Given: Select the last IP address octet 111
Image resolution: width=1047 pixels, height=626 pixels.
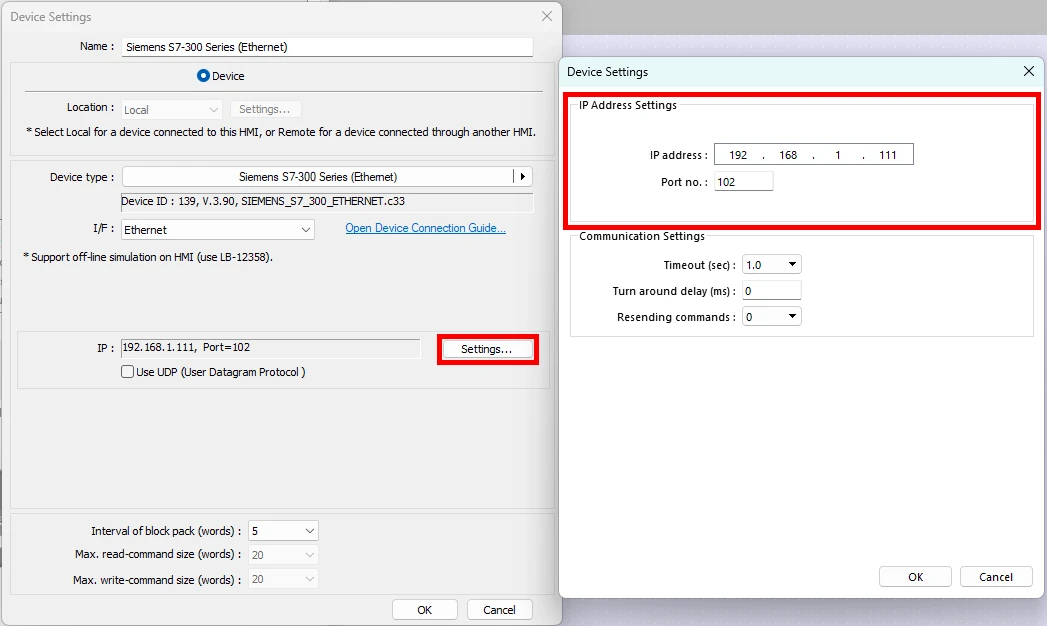Looking at the screenshot, I should [888, 155].
